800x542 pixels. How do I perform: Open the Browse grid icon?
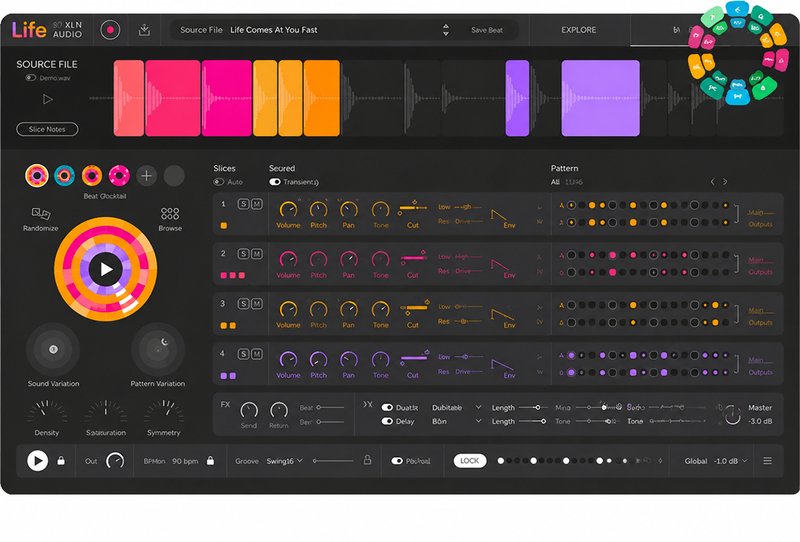[x=170, y=213]
